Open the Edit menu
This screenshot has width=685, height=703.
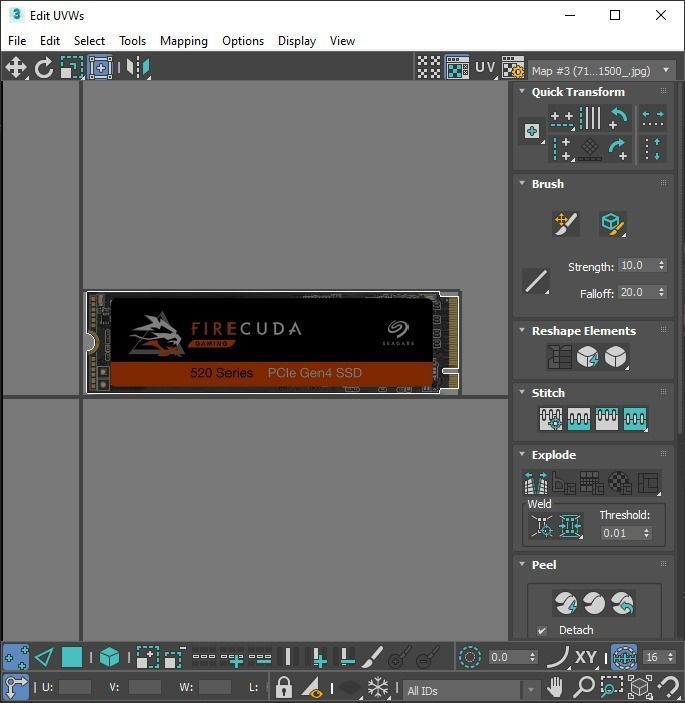pyautogui.click(x=50, y=41)
